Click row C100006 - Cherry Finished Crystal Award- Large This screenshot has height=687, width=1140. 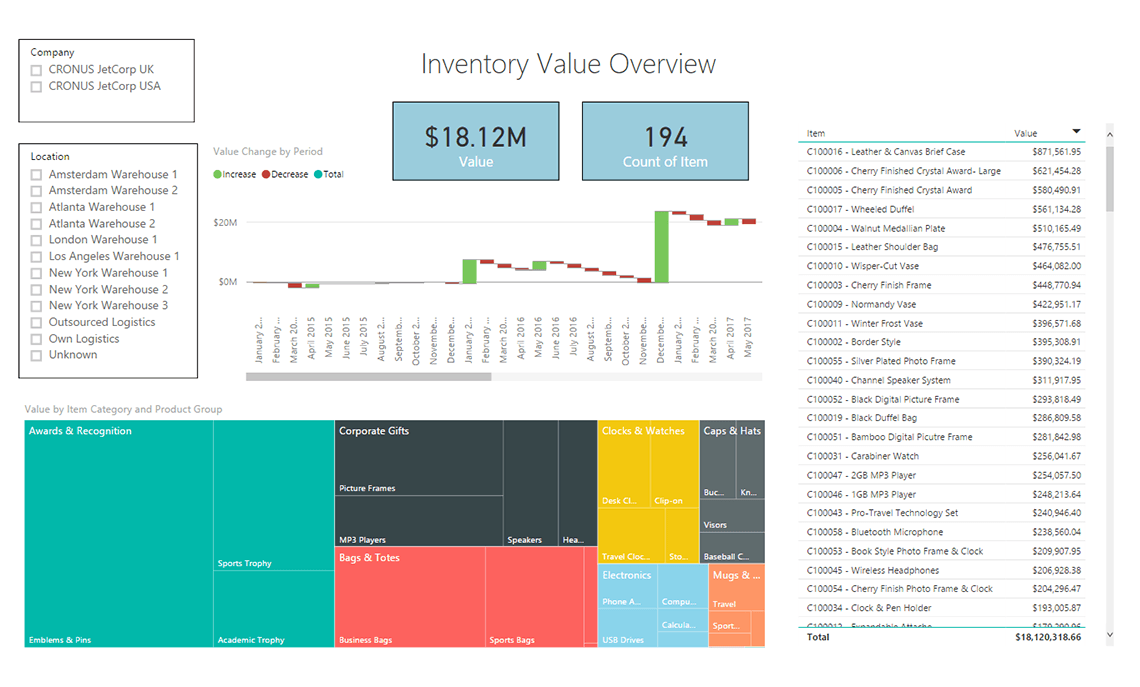[944, 171]
